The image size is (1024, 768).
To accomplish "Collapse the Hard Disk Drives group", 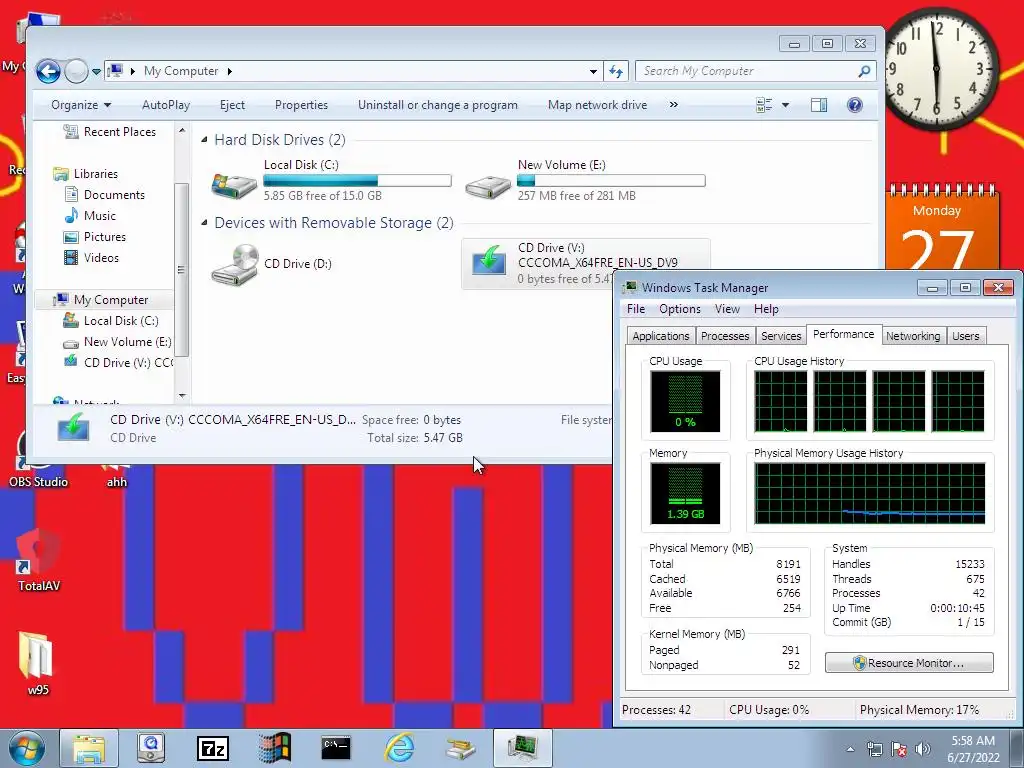I will pos(204,140).
